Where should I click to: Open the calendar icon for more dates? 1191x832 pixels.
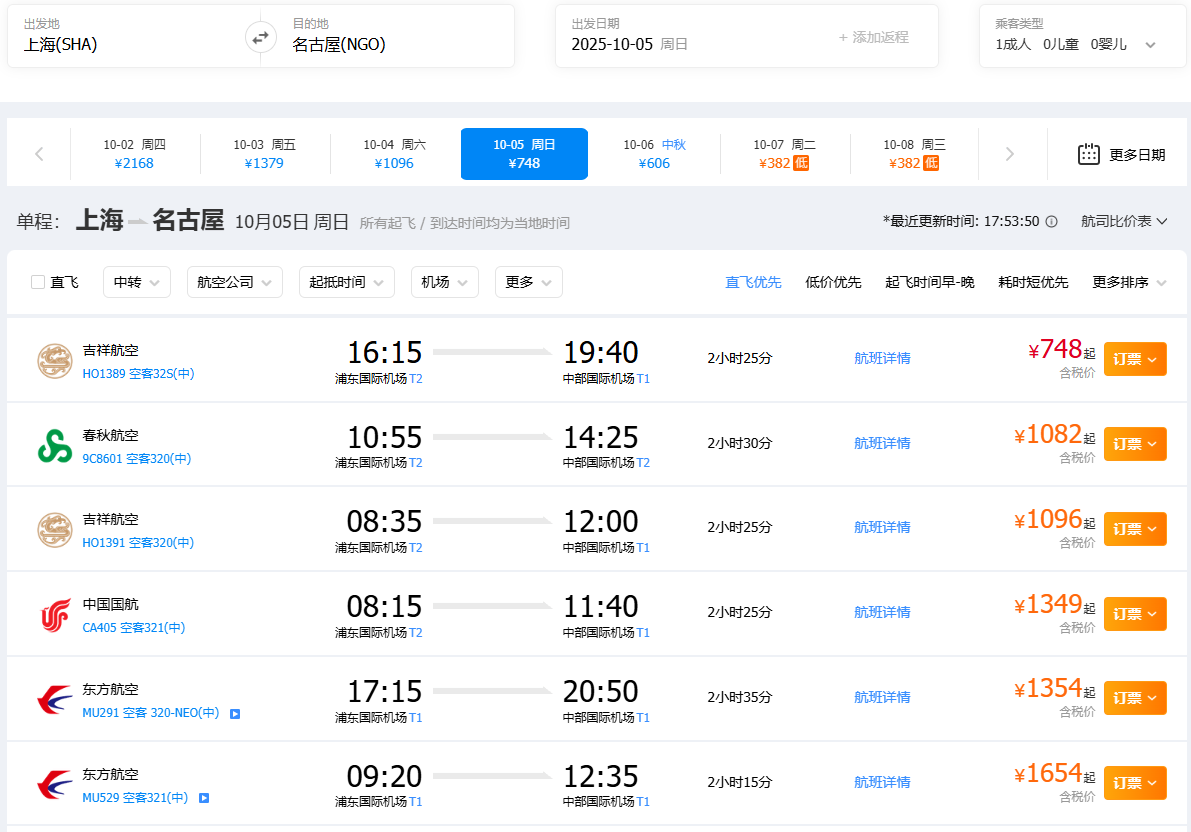[x=1089, y=154]
